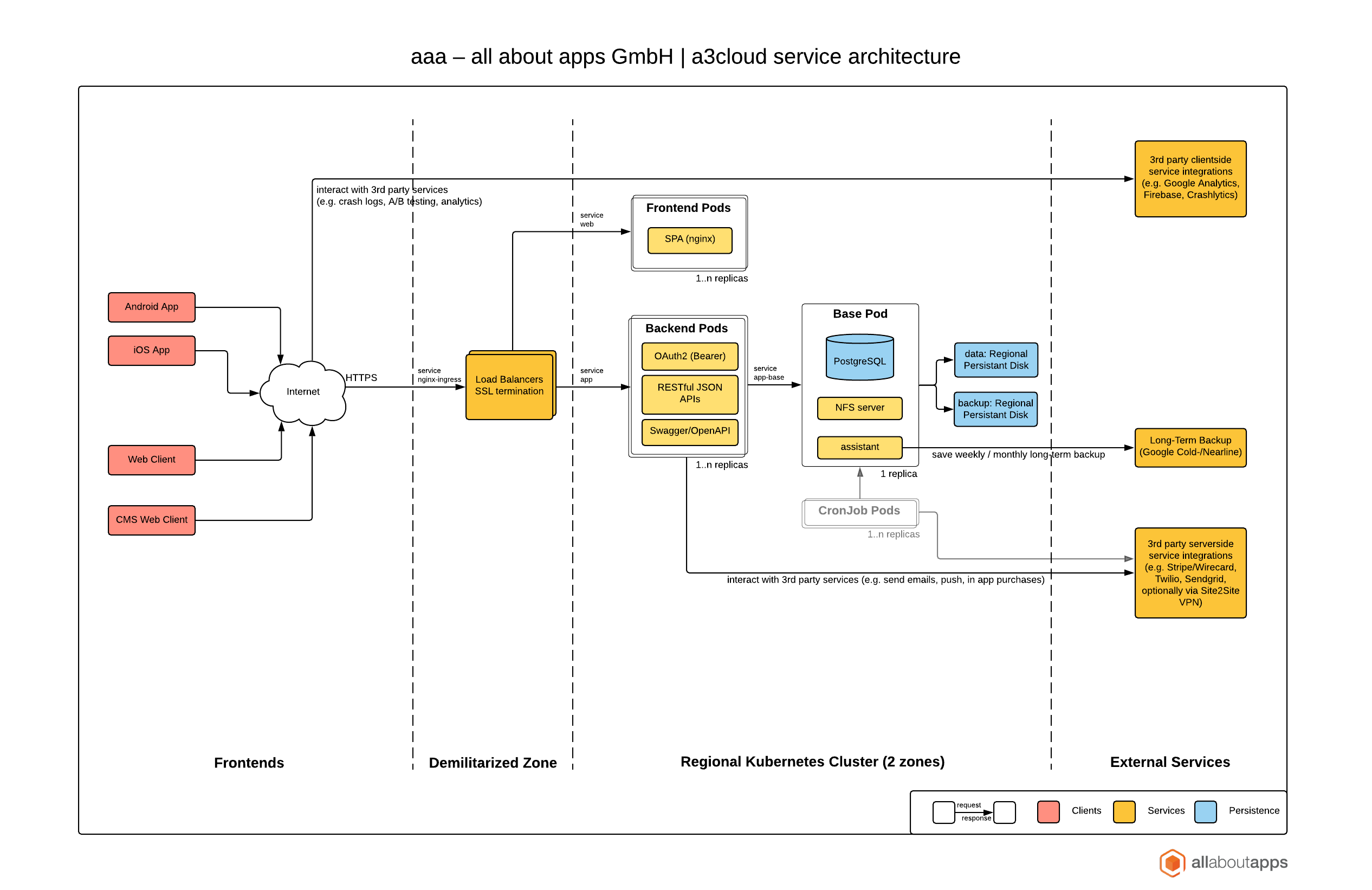Click the data: Regional Persistant Disk box
The width and height of the screenshot is (1372, 890).
(x=995, y=360)
